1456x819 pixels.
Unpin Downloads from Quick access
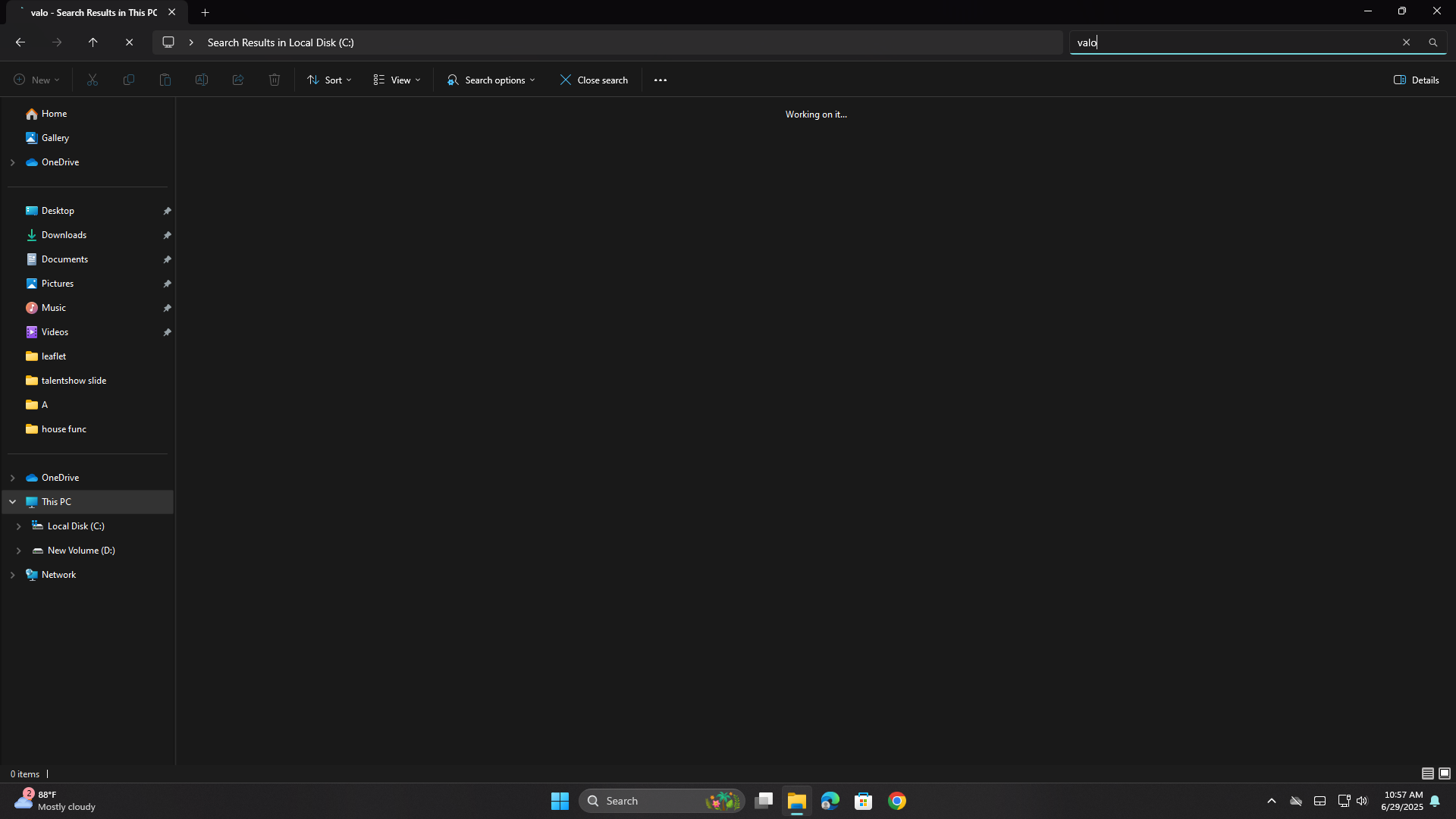[x=167, y=235]
